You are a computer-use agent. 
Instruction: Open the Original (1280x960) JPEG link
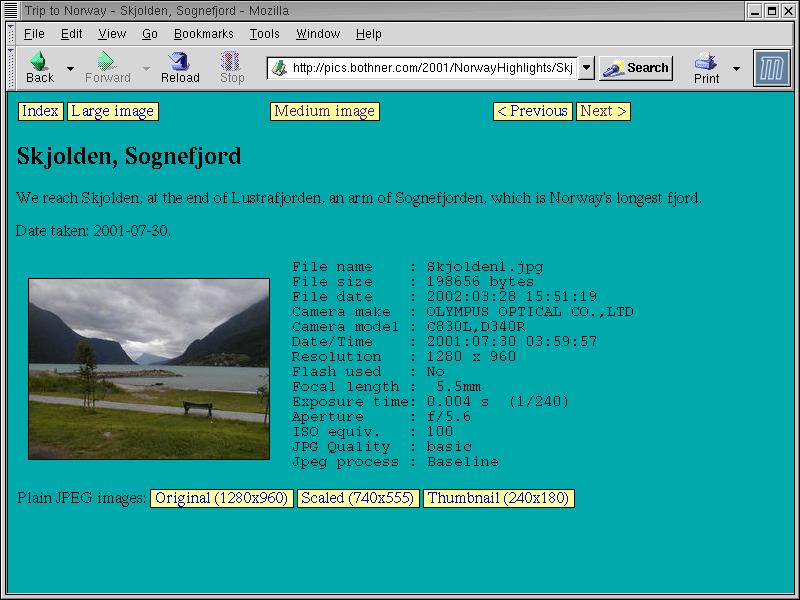tap(221, 498)
